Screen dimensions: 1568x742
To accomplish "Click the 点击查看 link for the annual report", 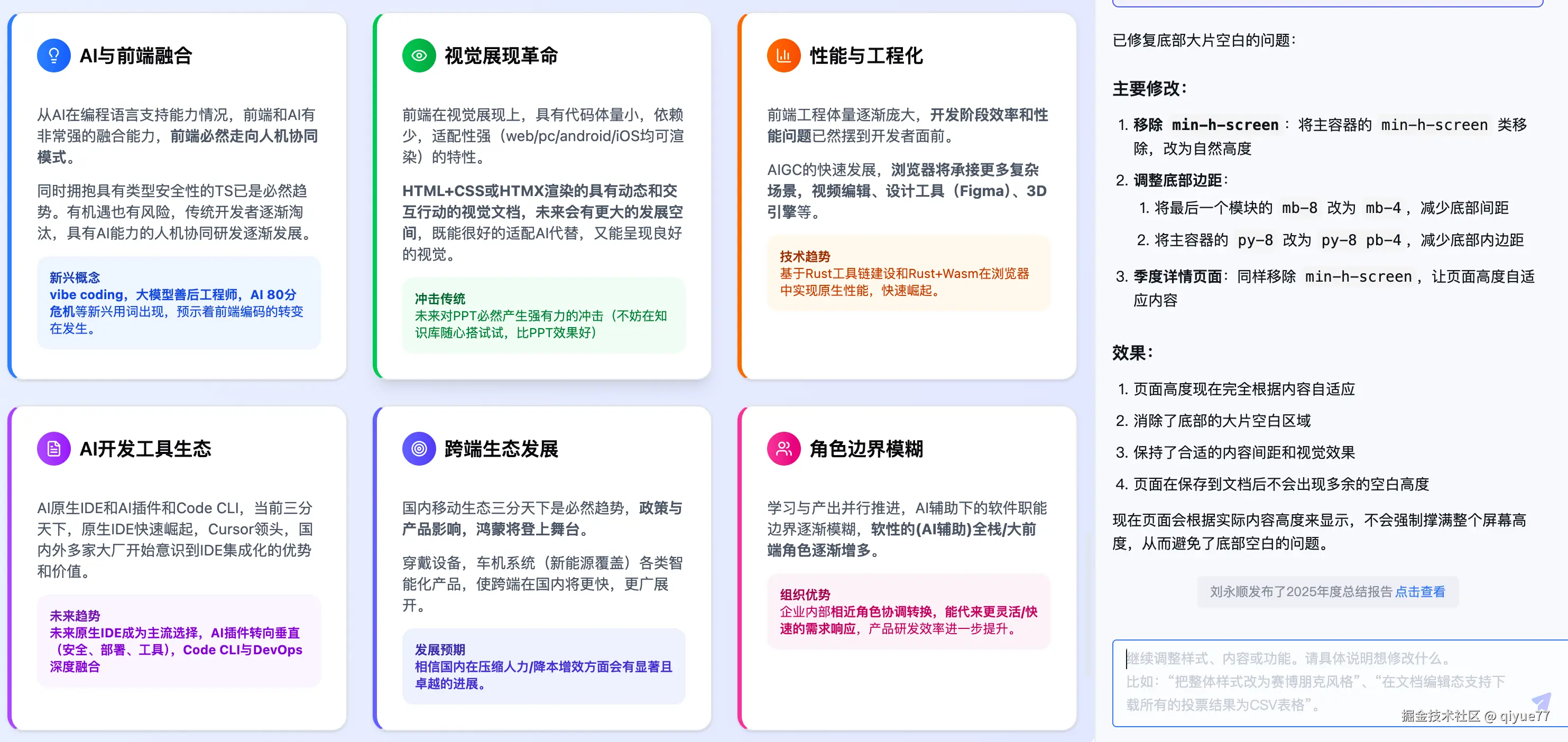I will click(x=1419, y=591).
